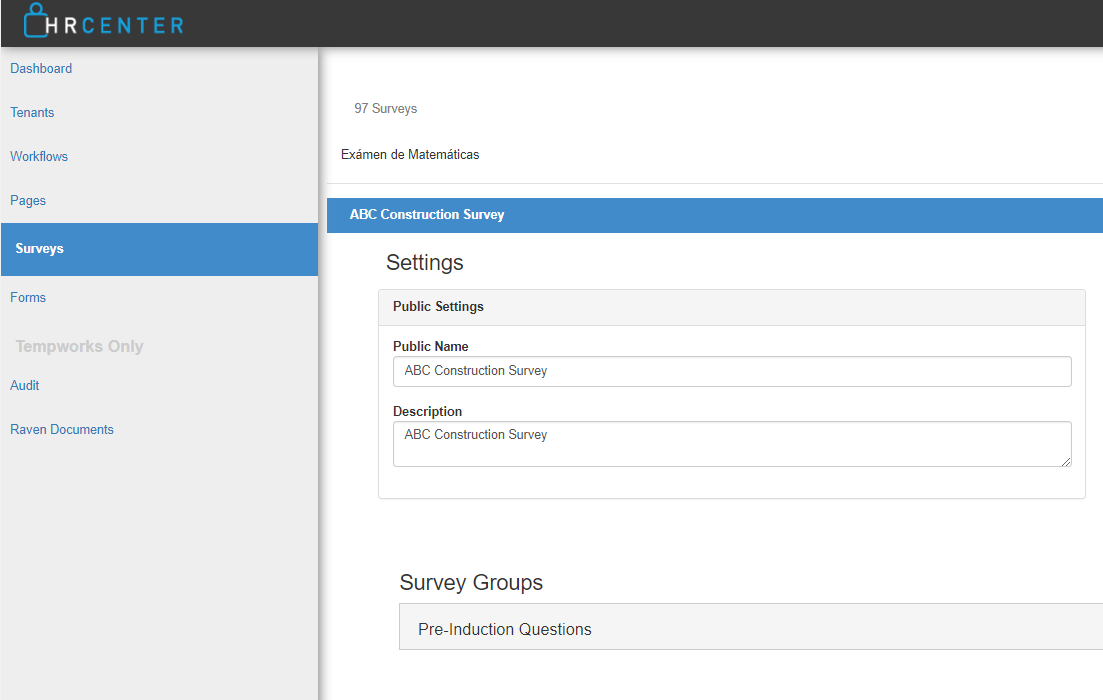1103x700 pixels.
Task: Open the Forms section
Action: 28,298
